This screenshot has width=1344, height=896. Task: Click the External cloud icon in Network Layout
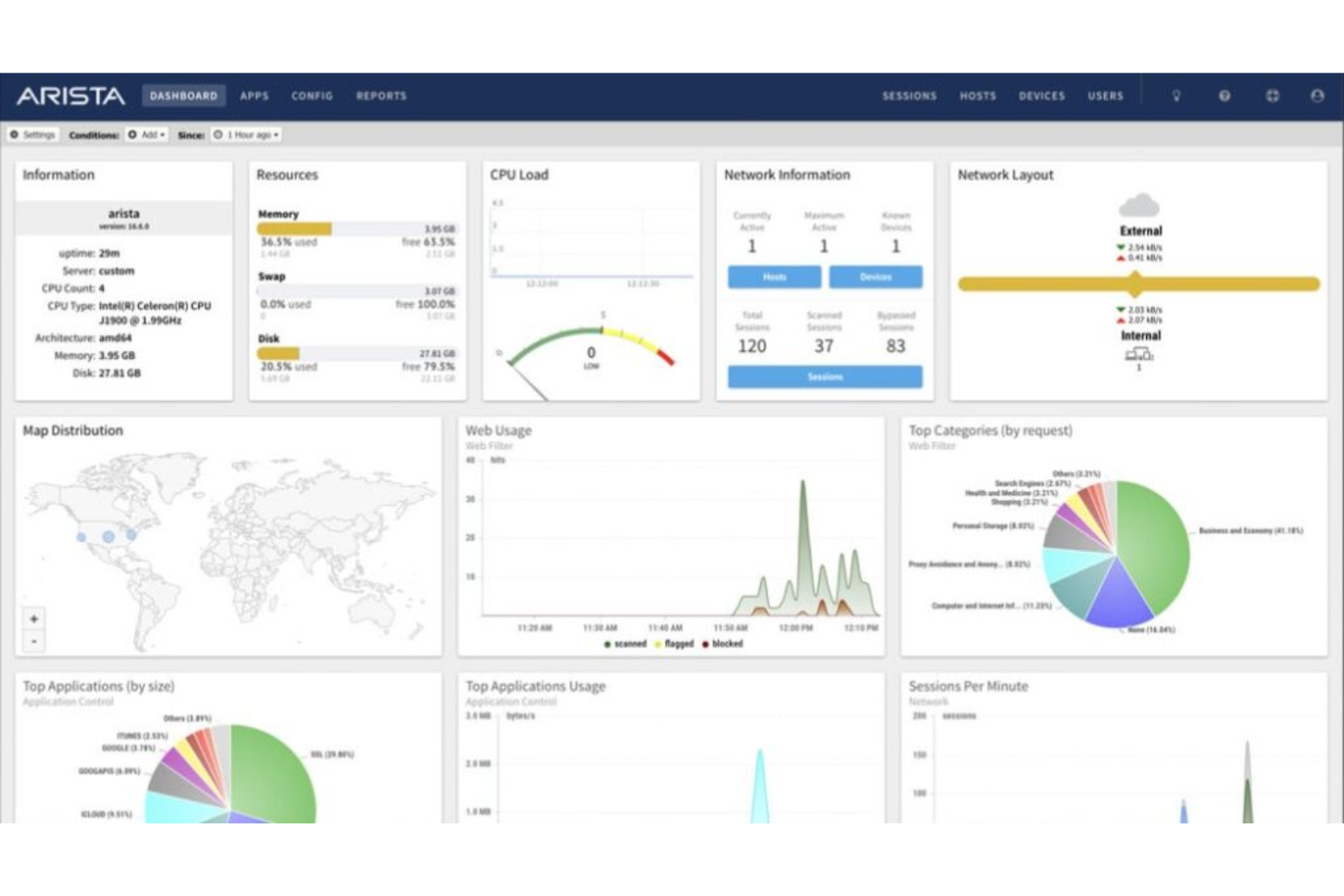click(1140, 205)
